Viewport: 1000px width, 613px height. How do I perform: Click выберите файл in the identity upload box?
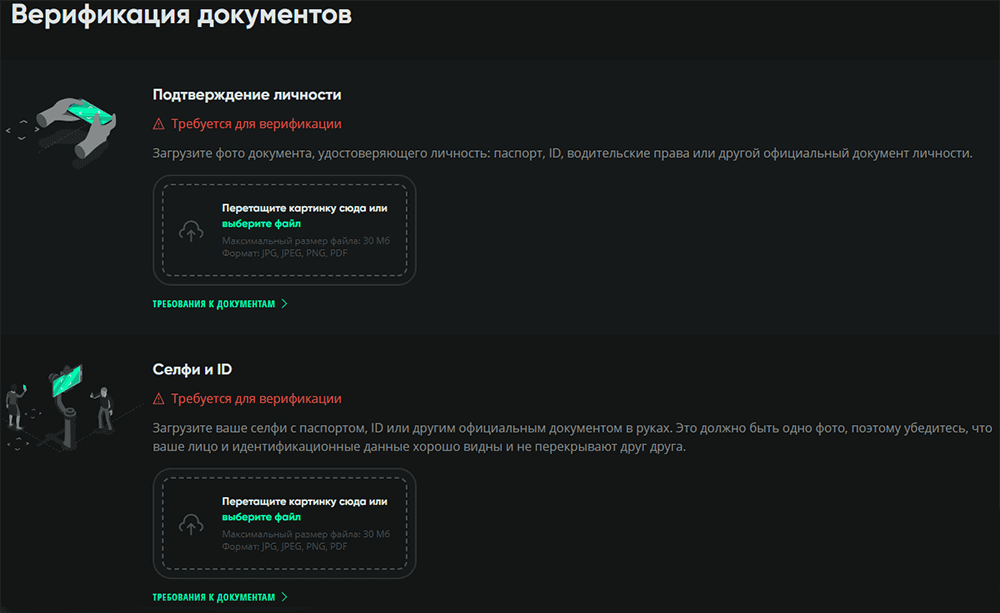click(261, 224)
